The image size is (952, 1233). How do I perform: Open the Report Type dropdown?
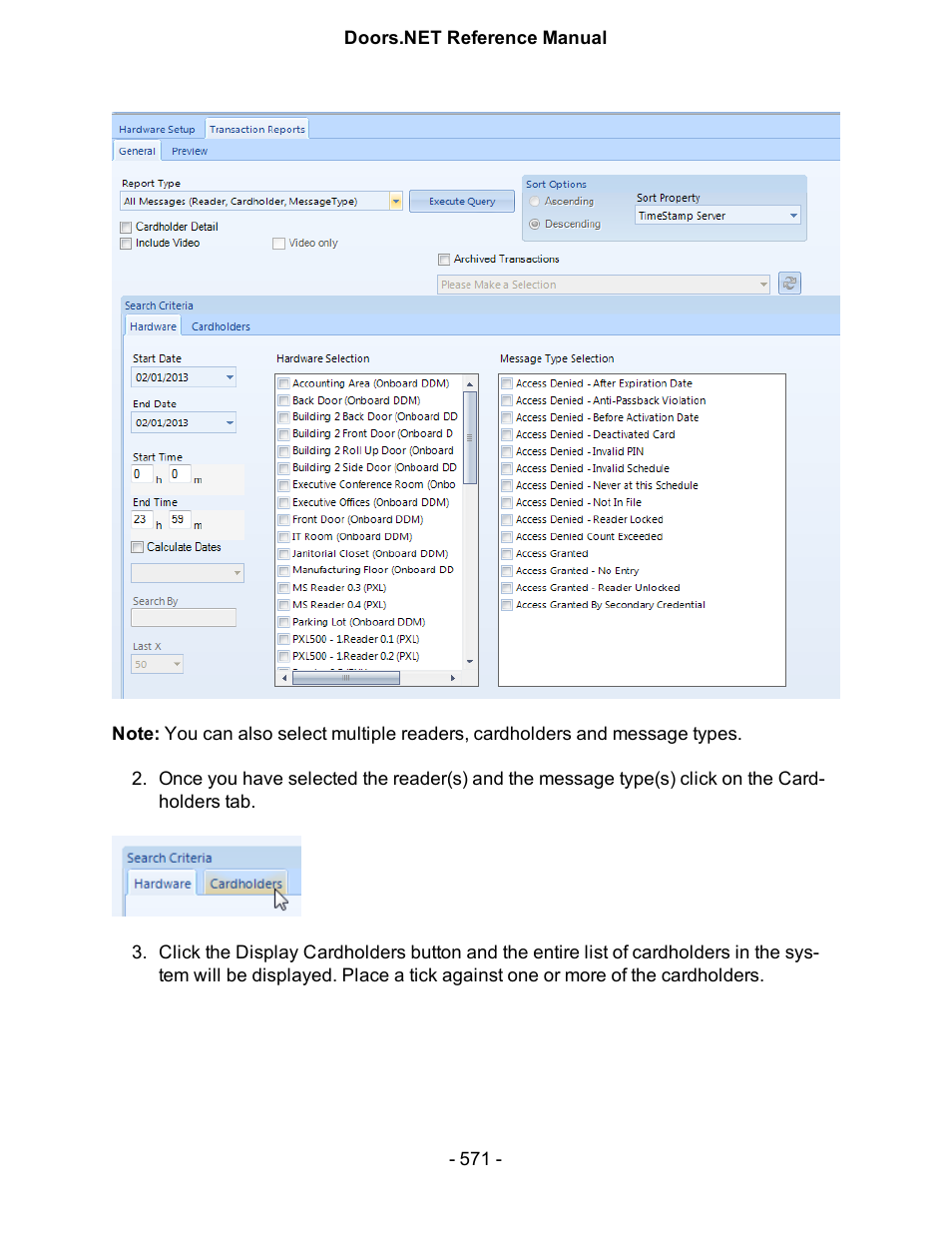click(395, 202)
